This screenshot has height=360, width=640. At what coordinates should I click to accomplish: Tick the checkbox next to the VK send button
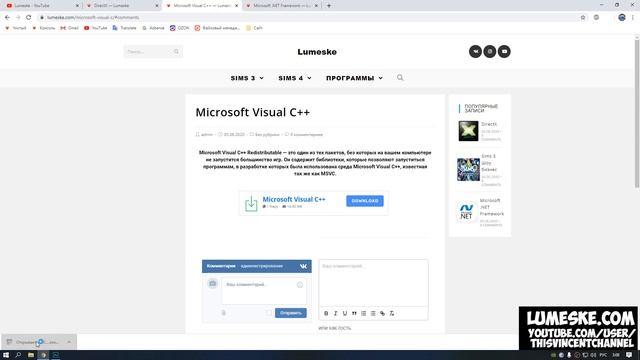pos(269,313)
